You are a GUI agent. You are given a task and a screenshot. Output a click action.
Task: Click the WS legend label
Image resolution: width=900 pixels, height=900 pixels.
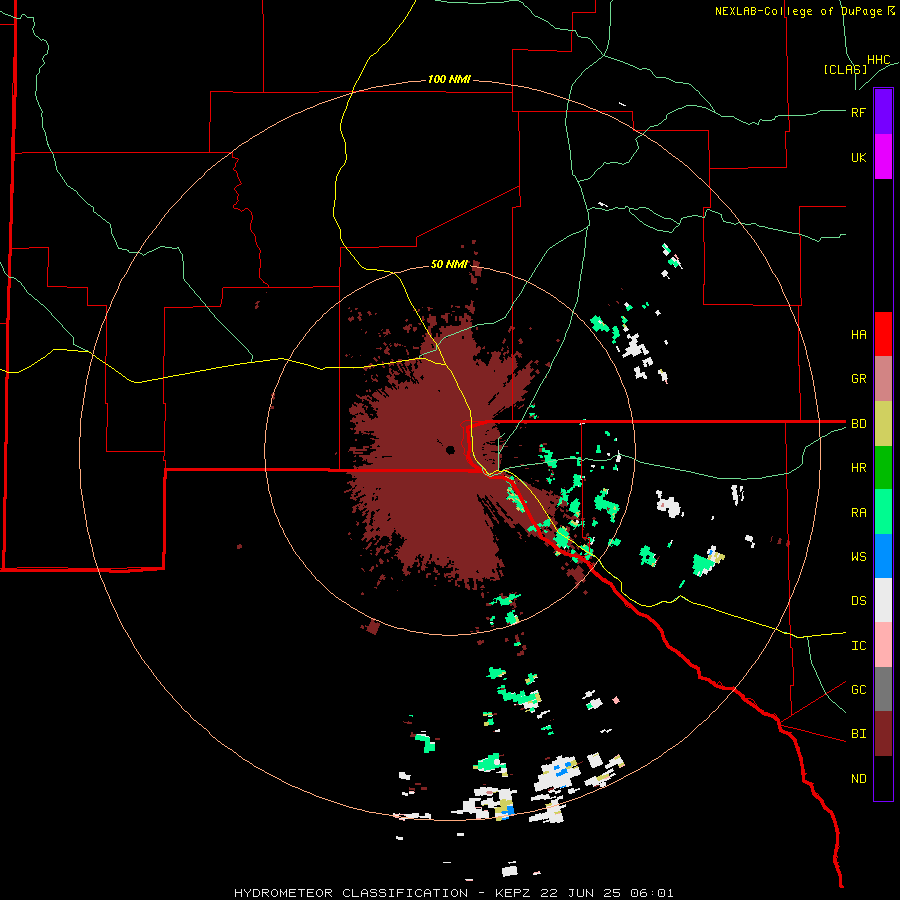(859, 556)
